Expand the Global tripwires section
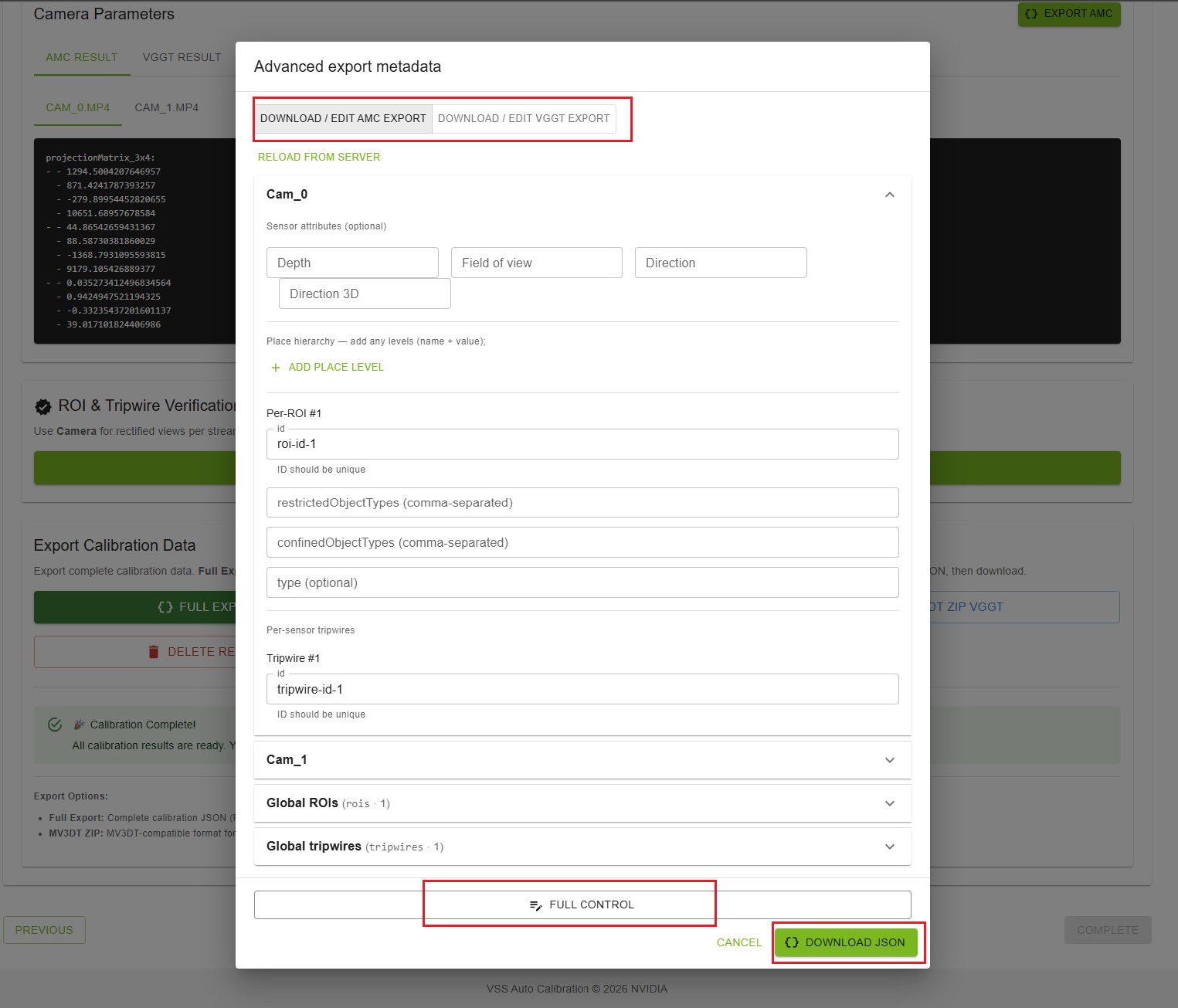 coord(582,847)
